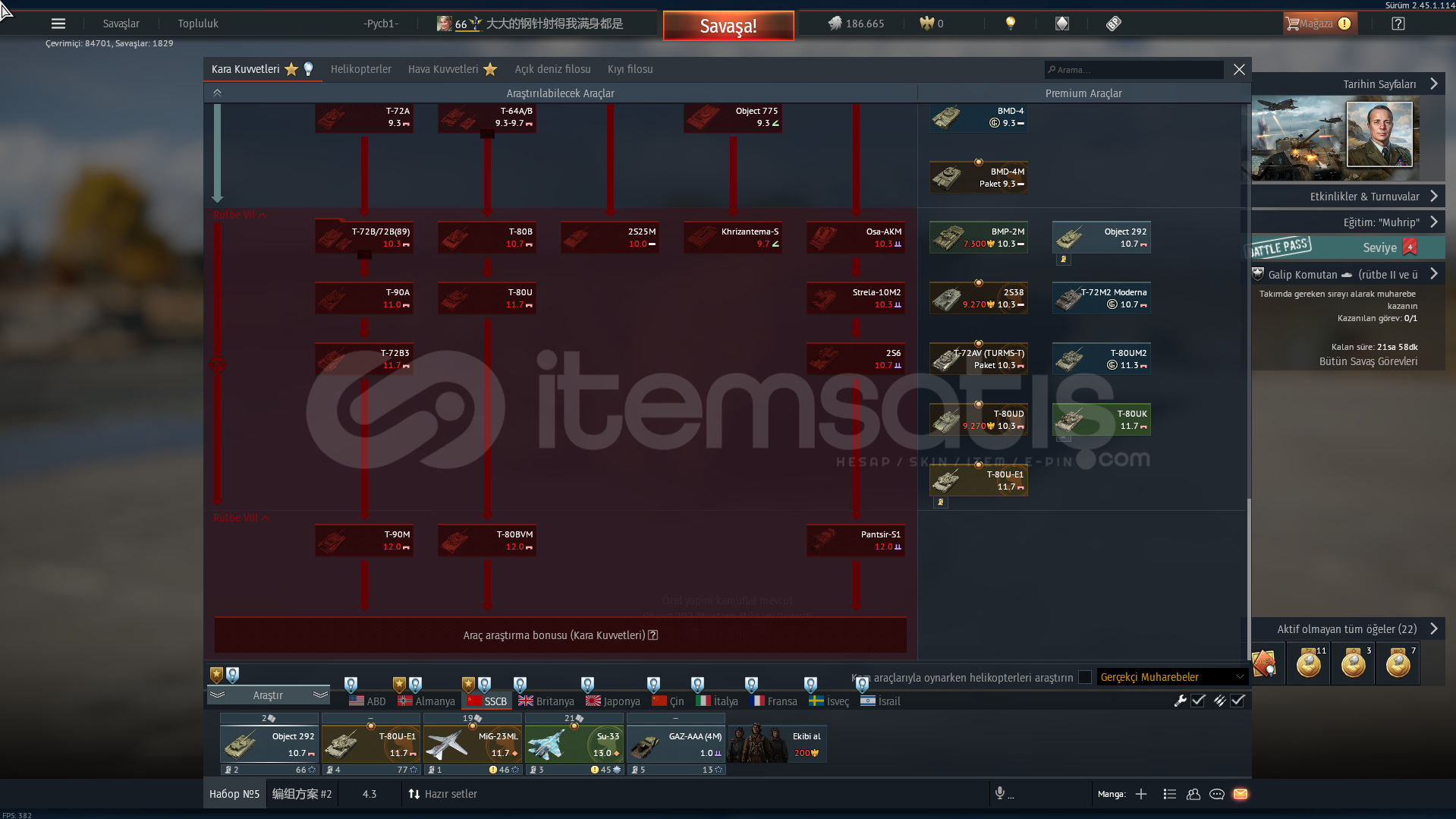Viewport: 1456px width, 819px height.
Task: Add squad member with plus icon
Action: click(x=1141, y=794)
